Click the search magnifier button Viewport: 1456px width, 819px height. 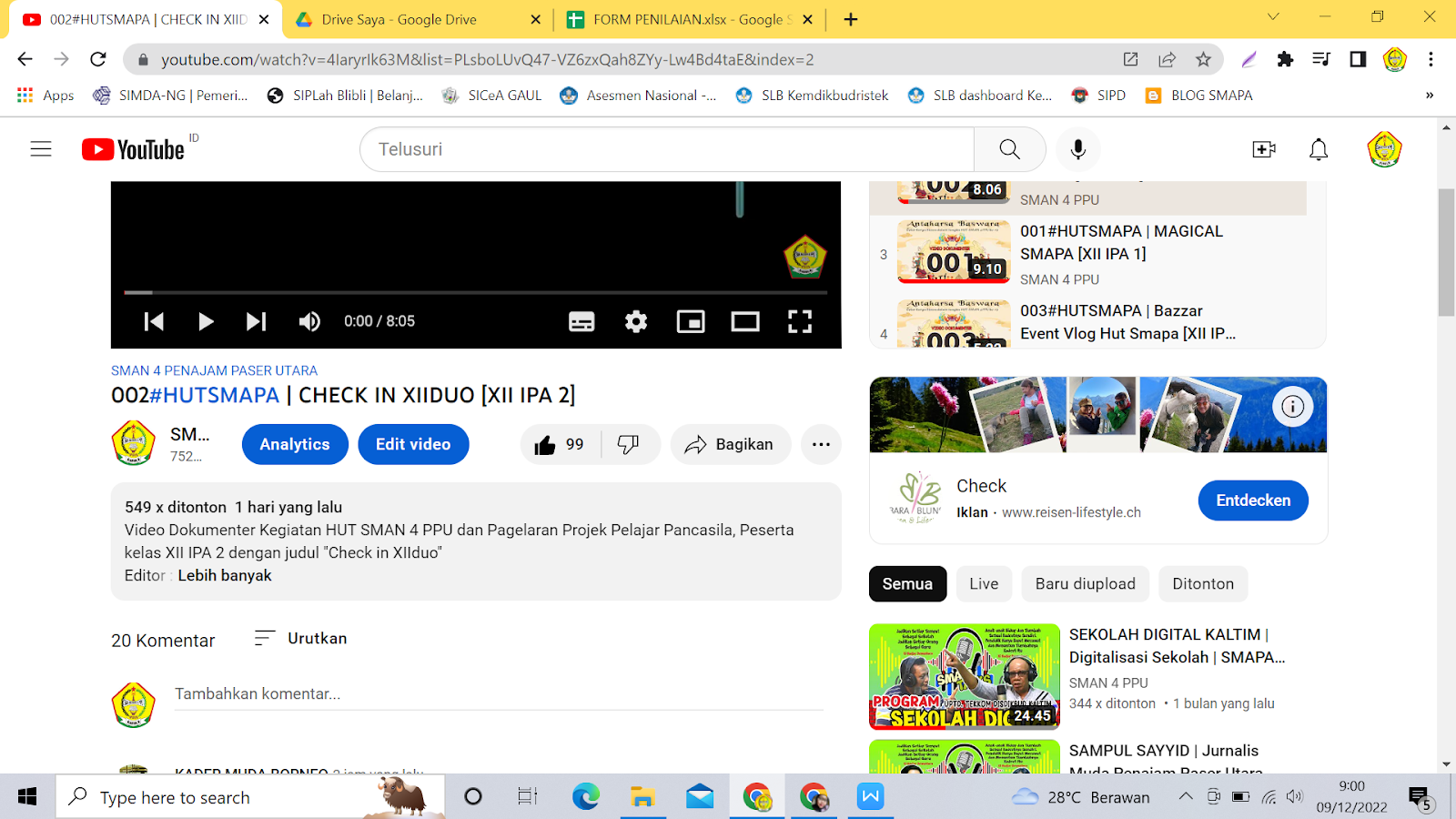(x=1009, y=149)
